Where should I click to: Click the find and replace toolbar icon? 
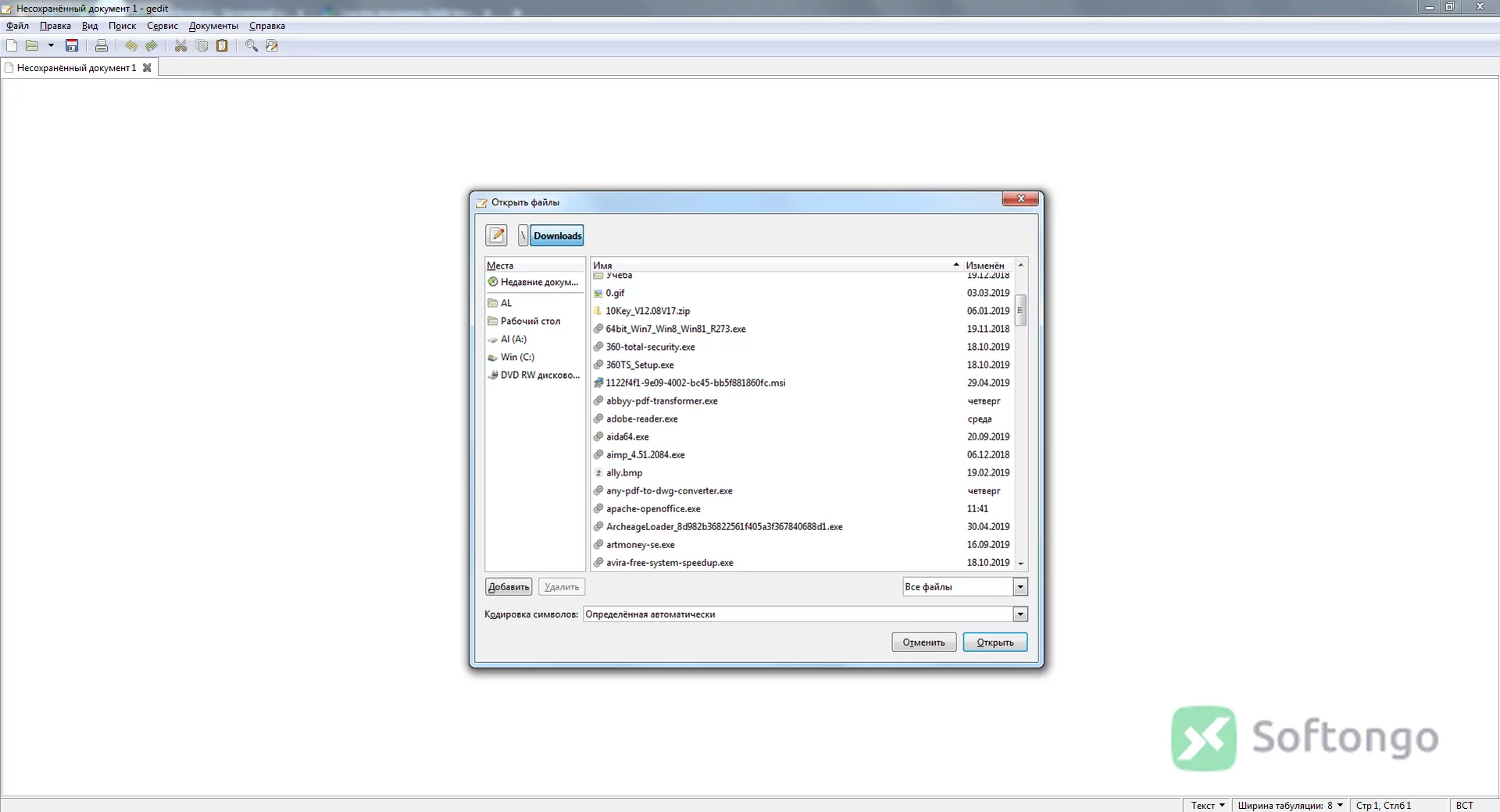coord(272,46)
